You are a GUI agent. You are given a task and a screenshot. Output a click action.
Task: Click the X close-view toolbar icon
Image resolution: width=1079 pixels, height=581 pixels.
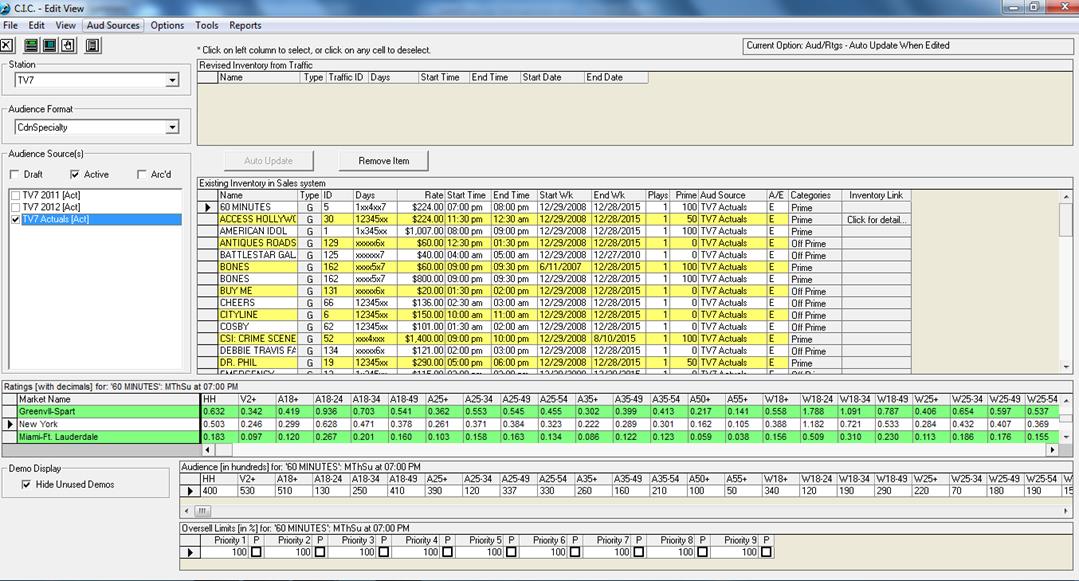click(x=7, y=45)
